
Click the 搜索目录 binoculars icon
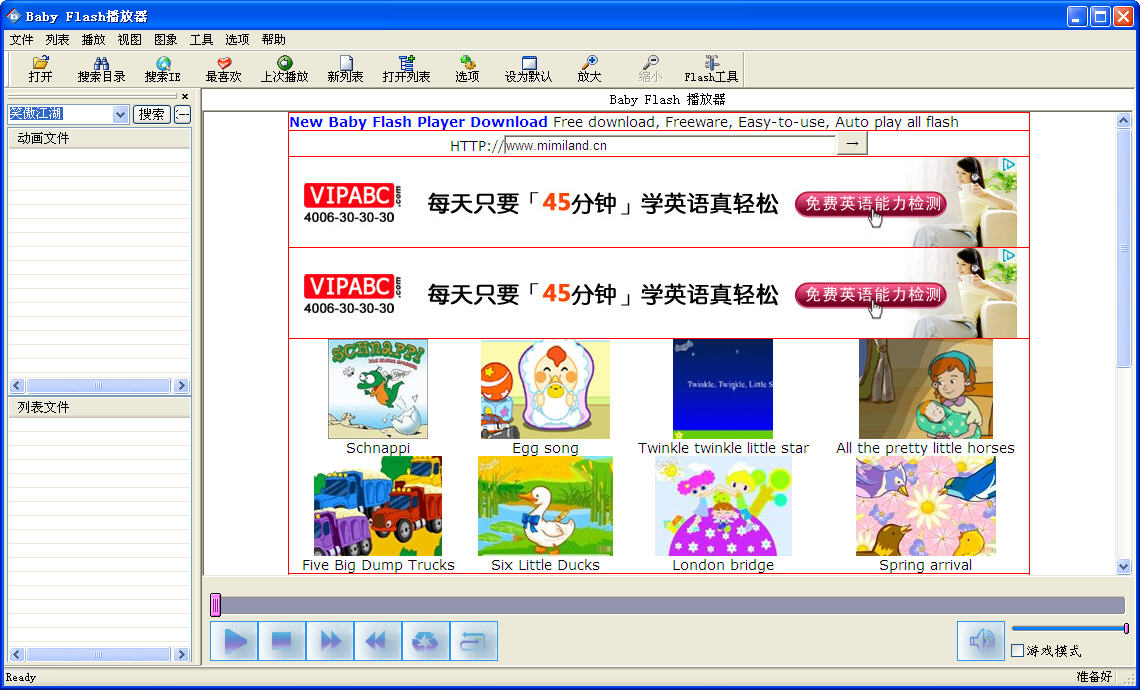tap(101, 63)
